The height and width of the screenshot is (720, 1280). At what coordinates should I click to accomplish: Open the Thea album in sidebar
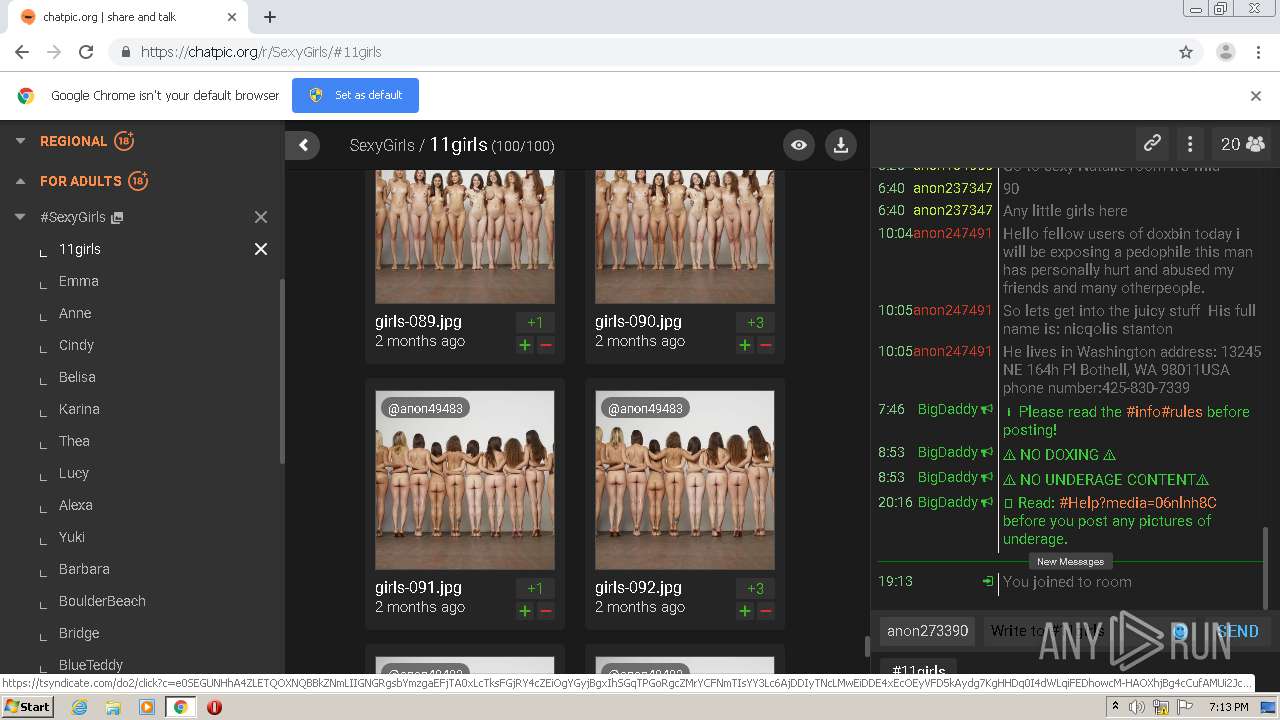[74, 441]
